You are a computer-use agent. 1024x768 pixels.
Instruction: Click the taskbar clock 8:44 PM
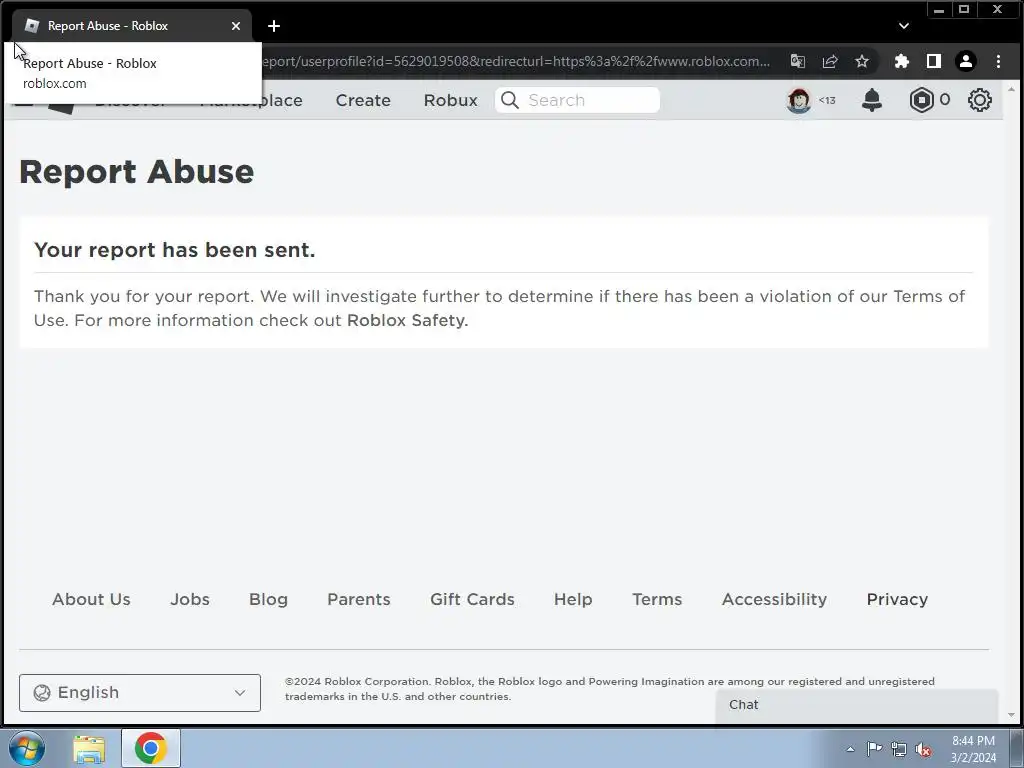(973, 741)
